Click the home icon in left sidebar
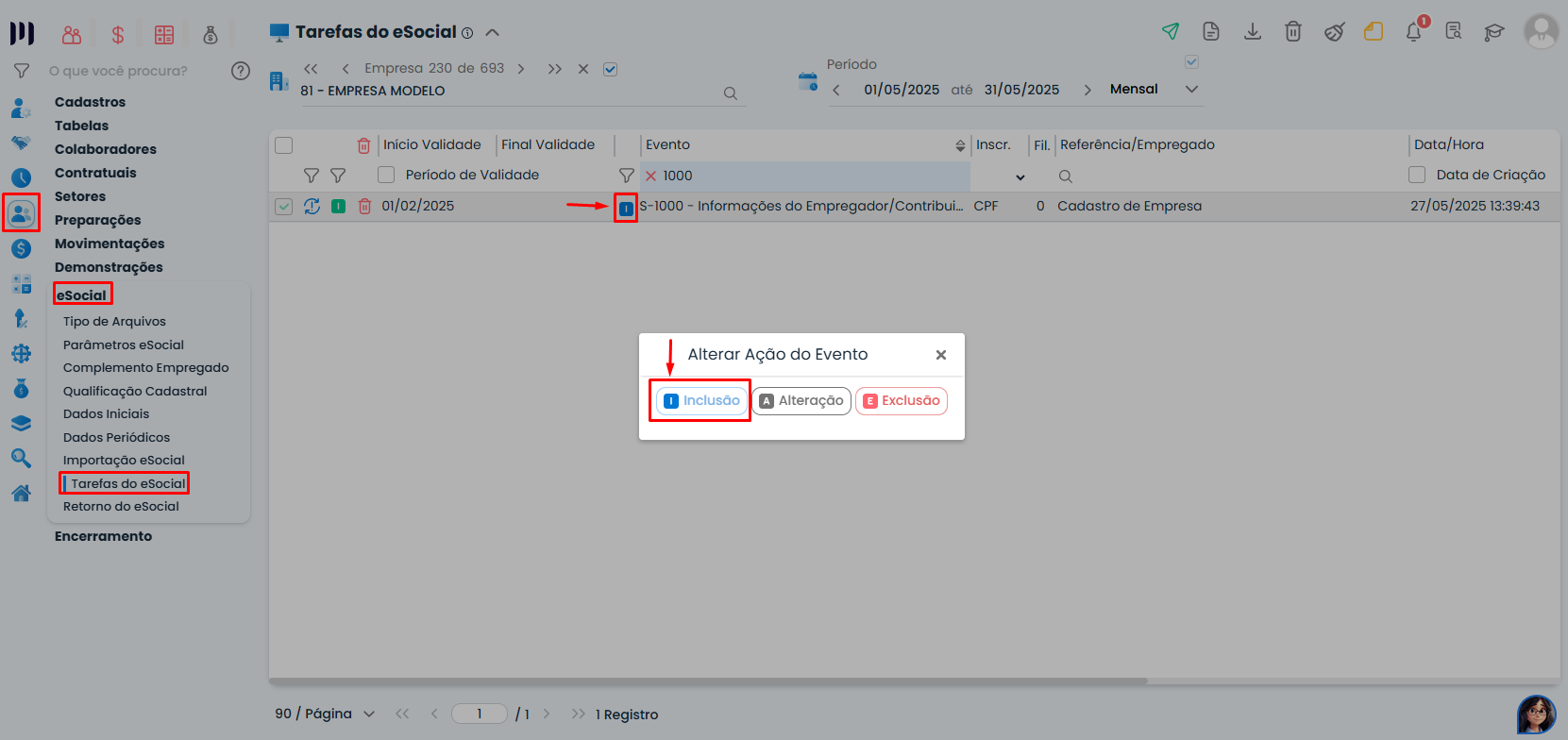 [x=21, y=494]
